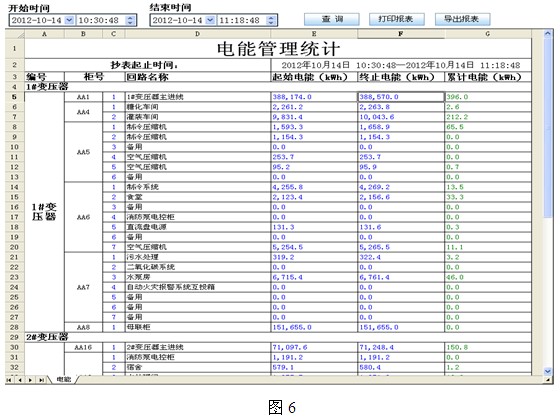This screenshot has width=560, height=419.
Task: Click cabinet cell AA5
Action: (x=83, y=152)
